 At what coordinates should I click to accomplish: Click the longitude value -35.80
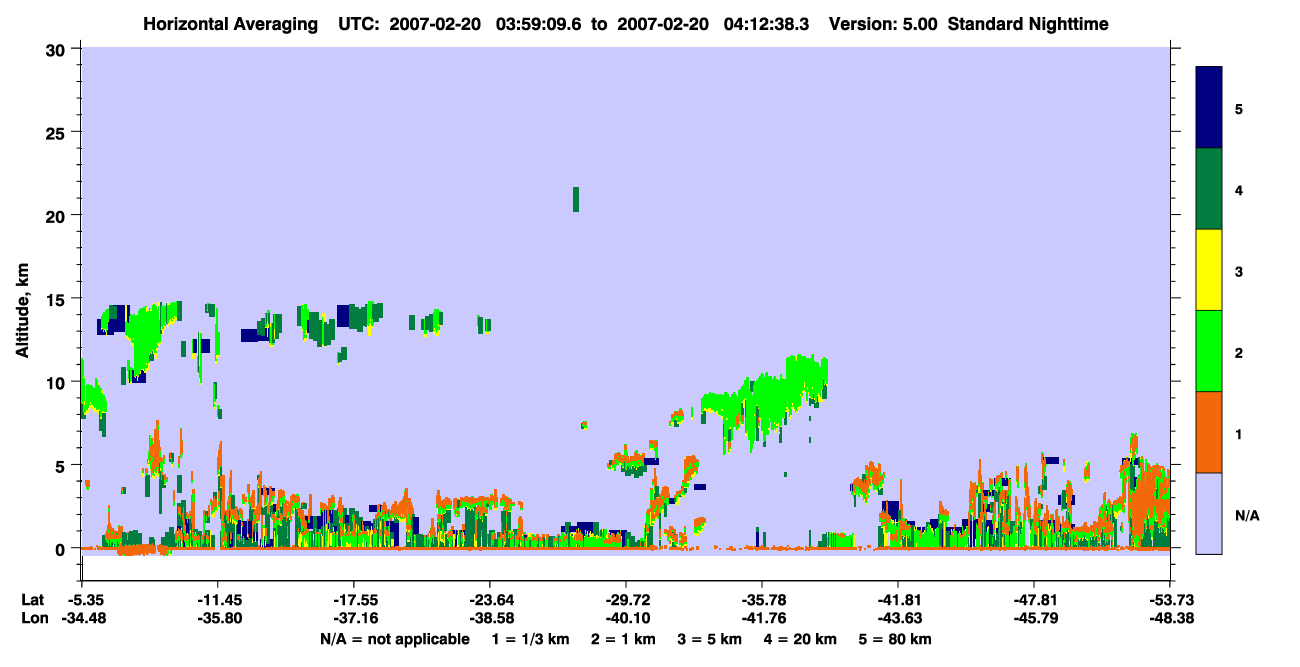218,619
